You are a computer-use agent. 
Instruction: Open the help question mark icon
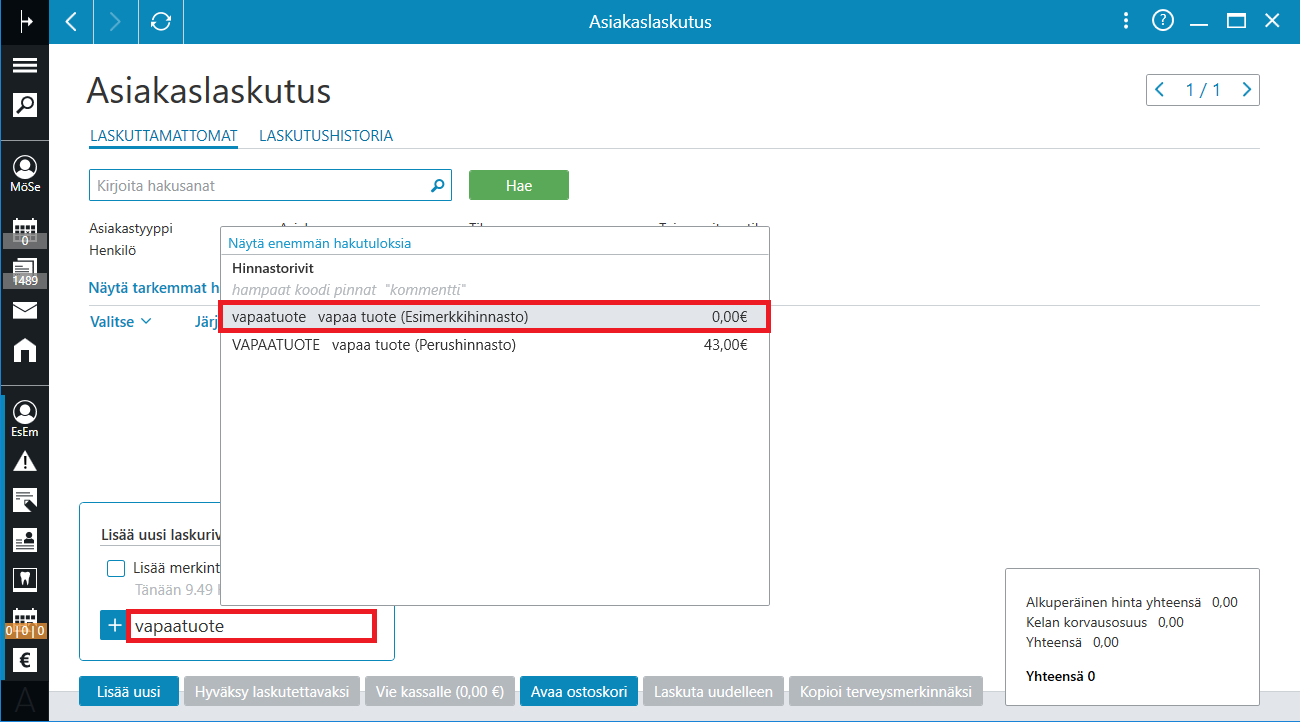click(x=1162, y=21)
